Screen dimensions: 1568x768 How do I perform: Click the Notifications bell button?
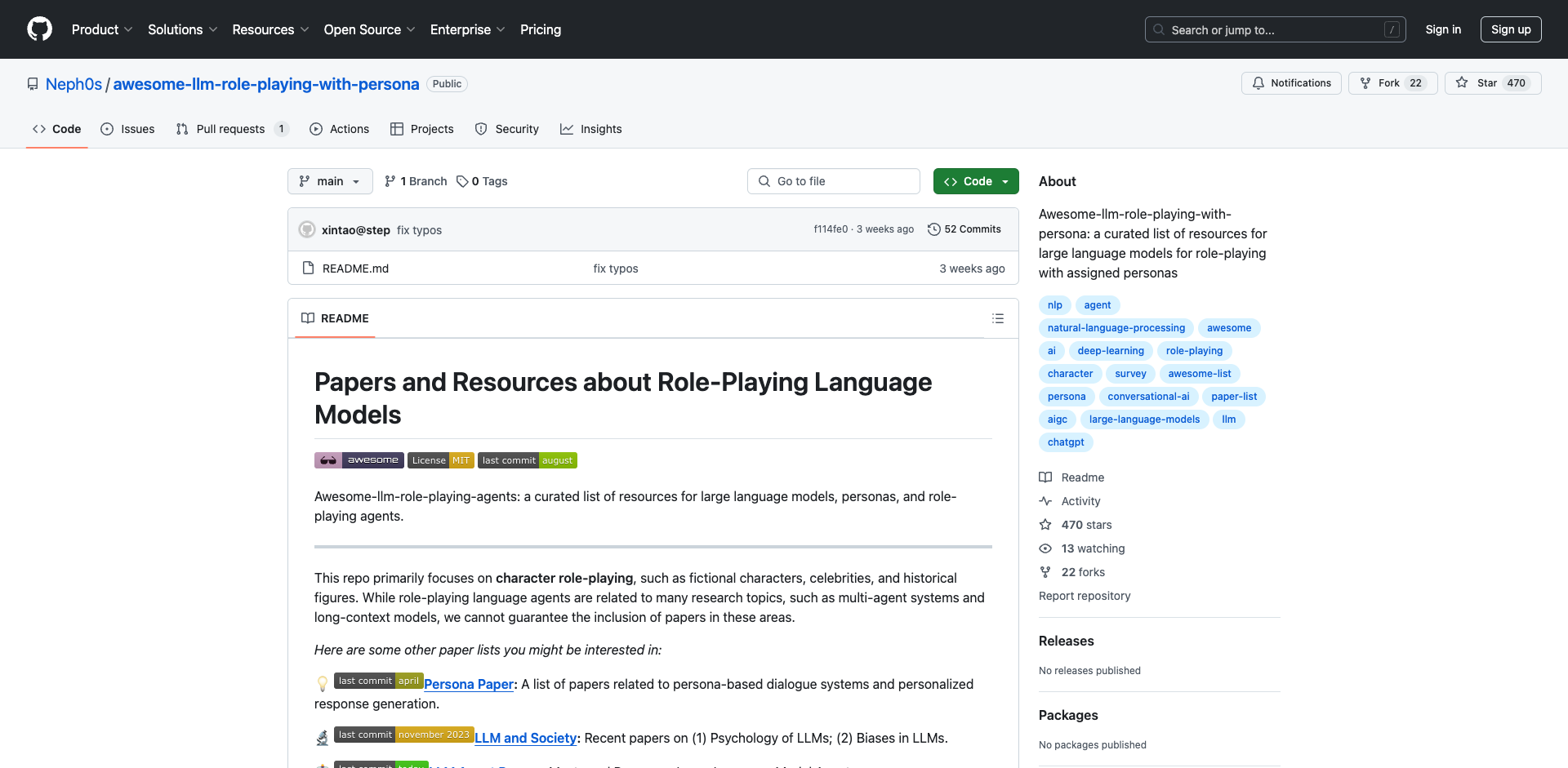(x=1291, y=83)
